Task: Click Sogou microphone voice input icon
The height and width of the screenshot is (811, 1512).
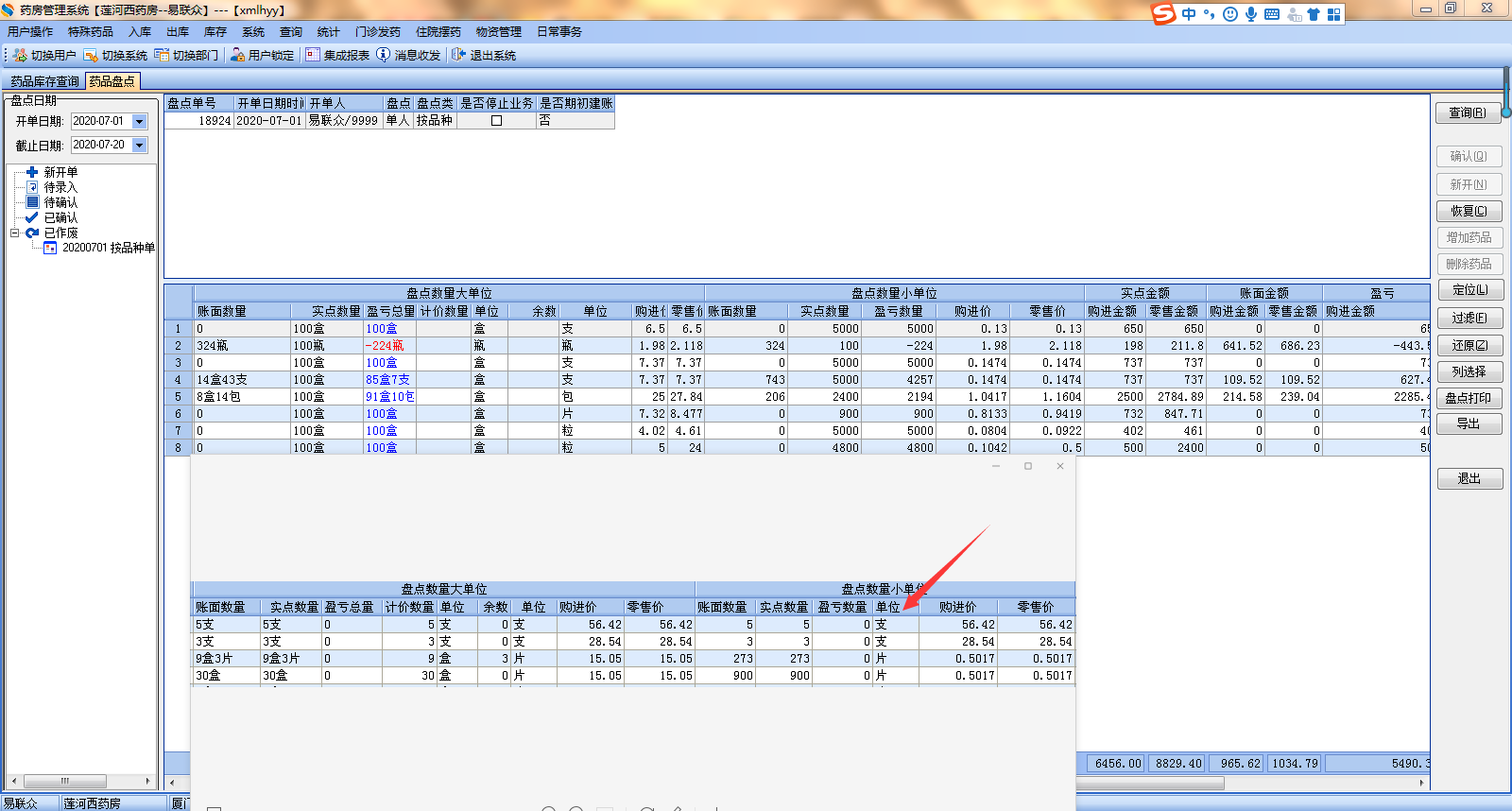Action: (1251, 14)
